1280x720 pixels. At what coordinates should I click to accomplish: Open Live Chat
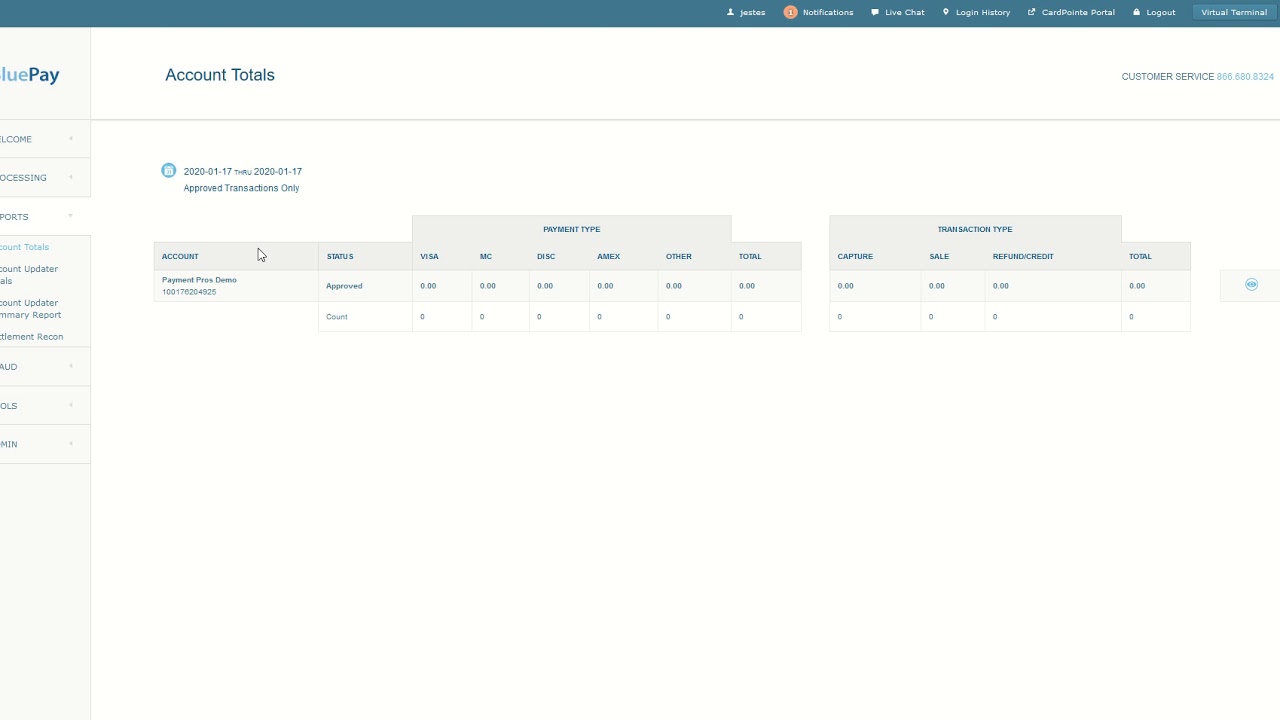coord(898,12)
